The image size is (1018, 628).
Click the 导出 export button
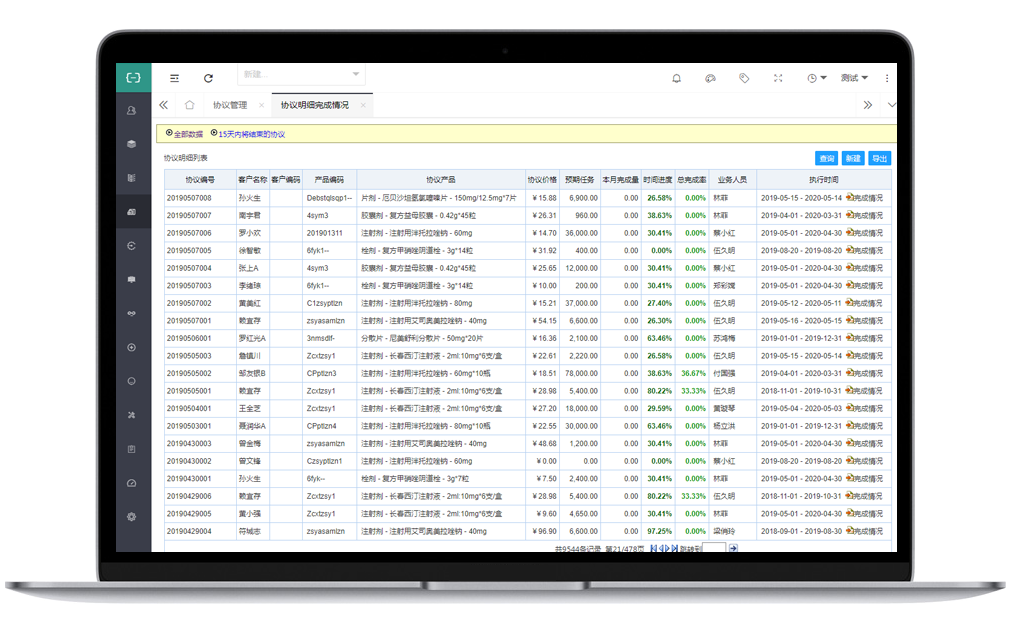coord(880,158)
